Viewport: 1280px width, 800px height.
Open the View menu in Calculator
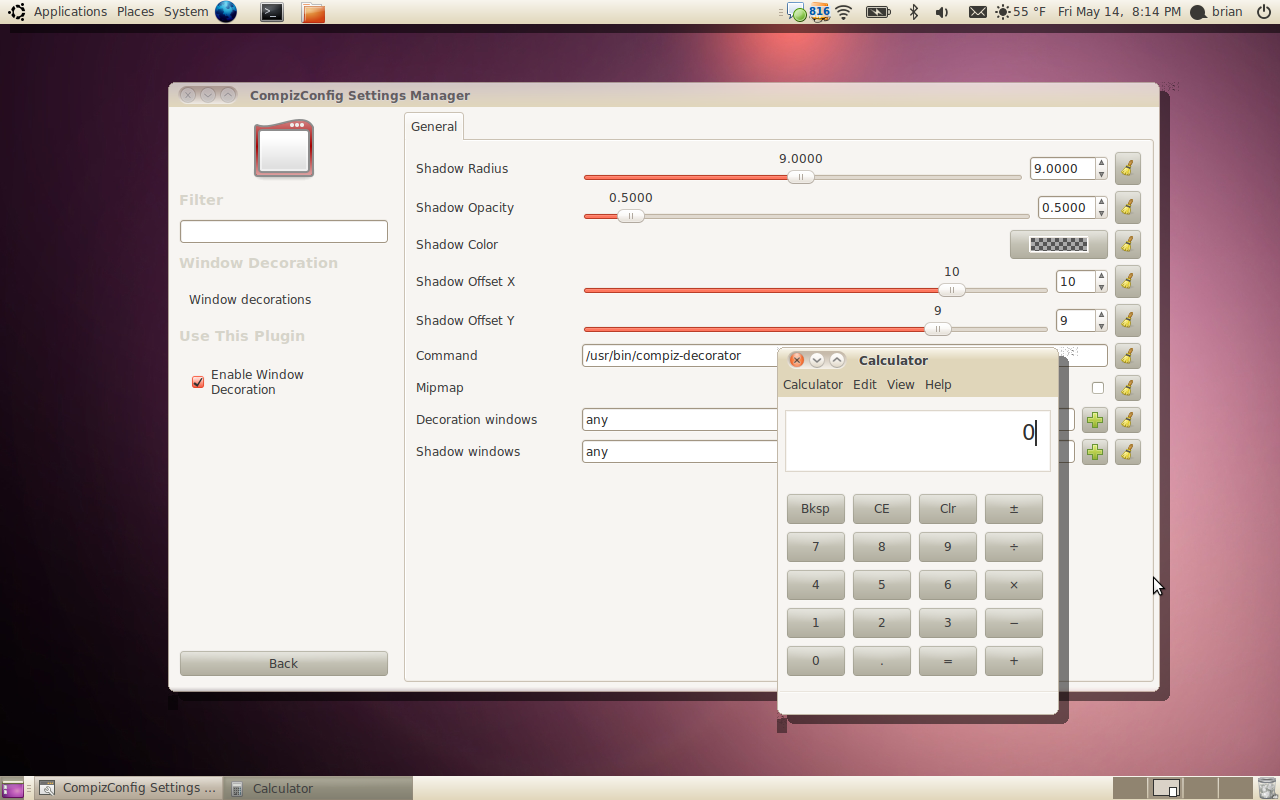[900, 385]
